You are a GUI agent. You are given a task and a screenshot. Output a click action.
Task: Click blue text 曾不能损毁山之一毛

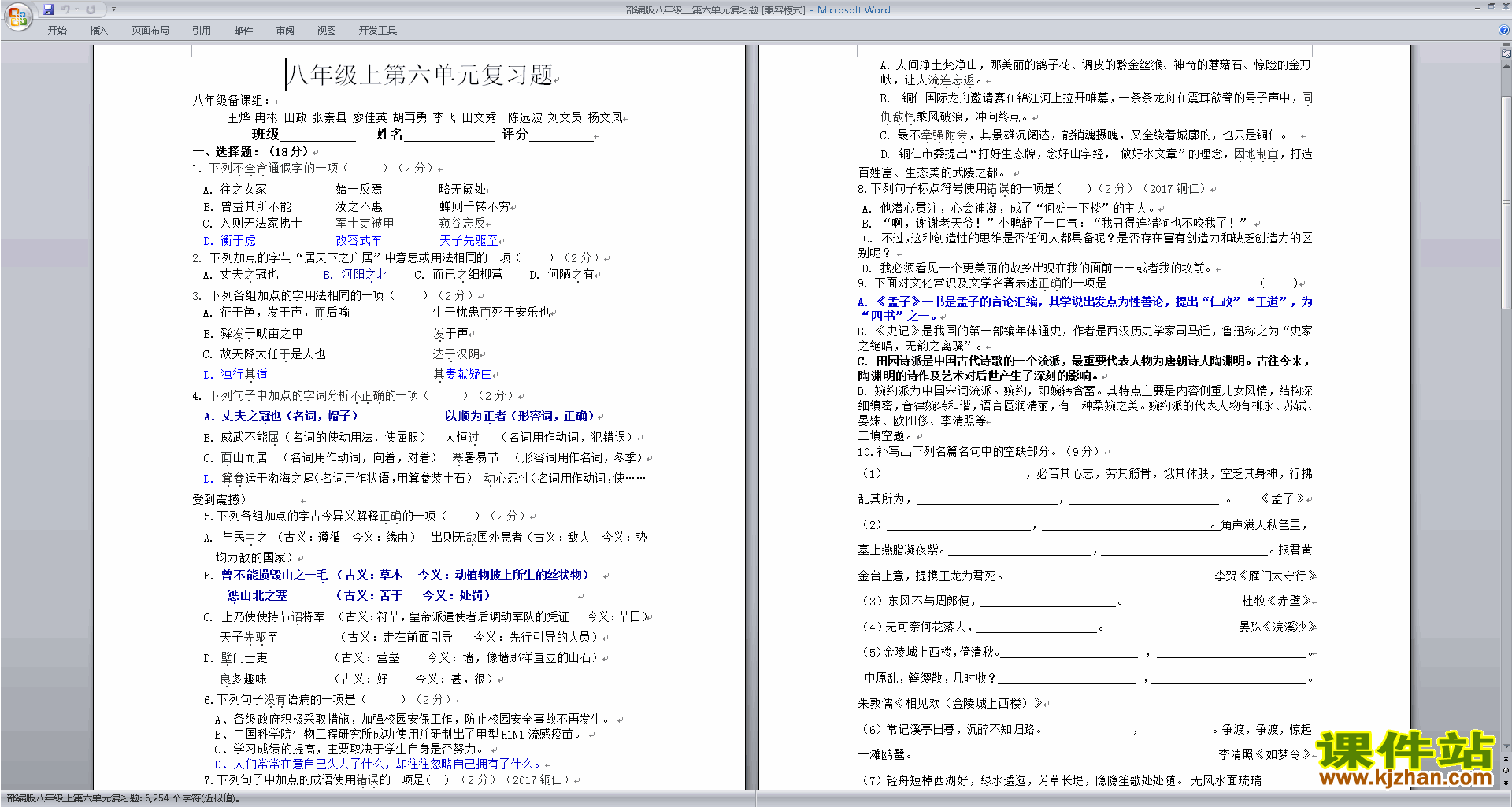pos(274,576)
